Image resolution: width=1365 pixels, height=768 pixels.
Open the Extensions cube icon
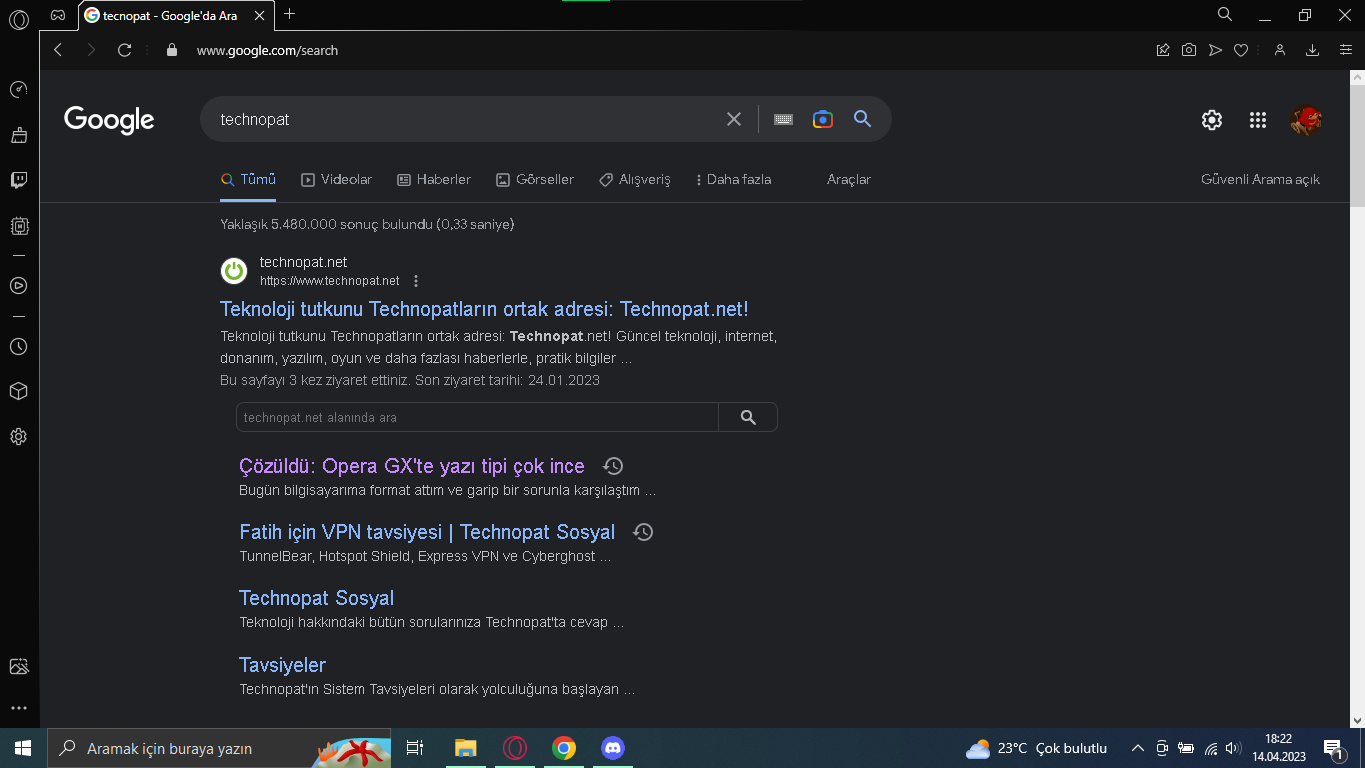click(x=18, y=391)
